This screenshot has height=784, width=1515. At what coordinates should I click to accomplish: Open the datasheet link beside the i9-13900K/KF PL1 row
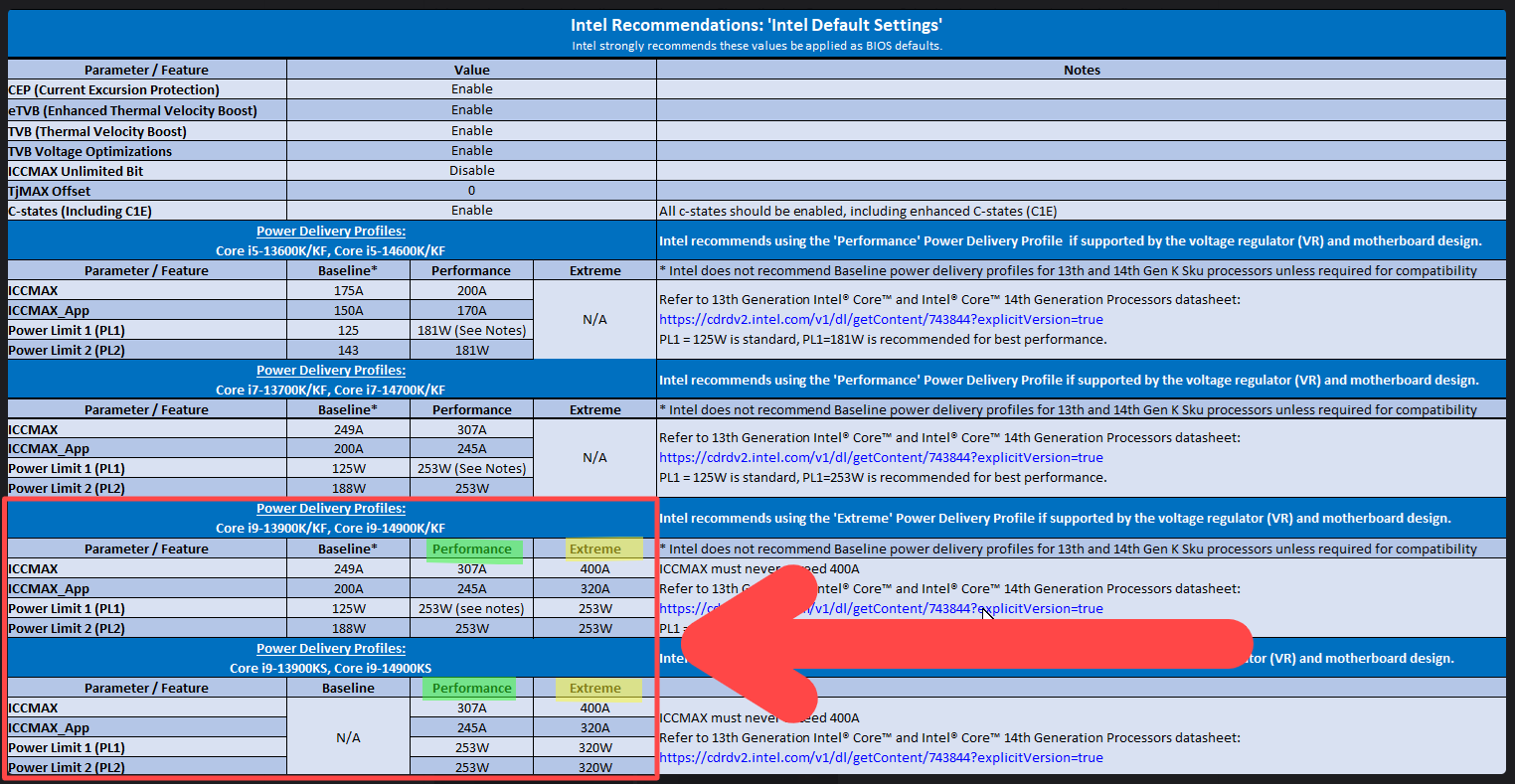881,608
